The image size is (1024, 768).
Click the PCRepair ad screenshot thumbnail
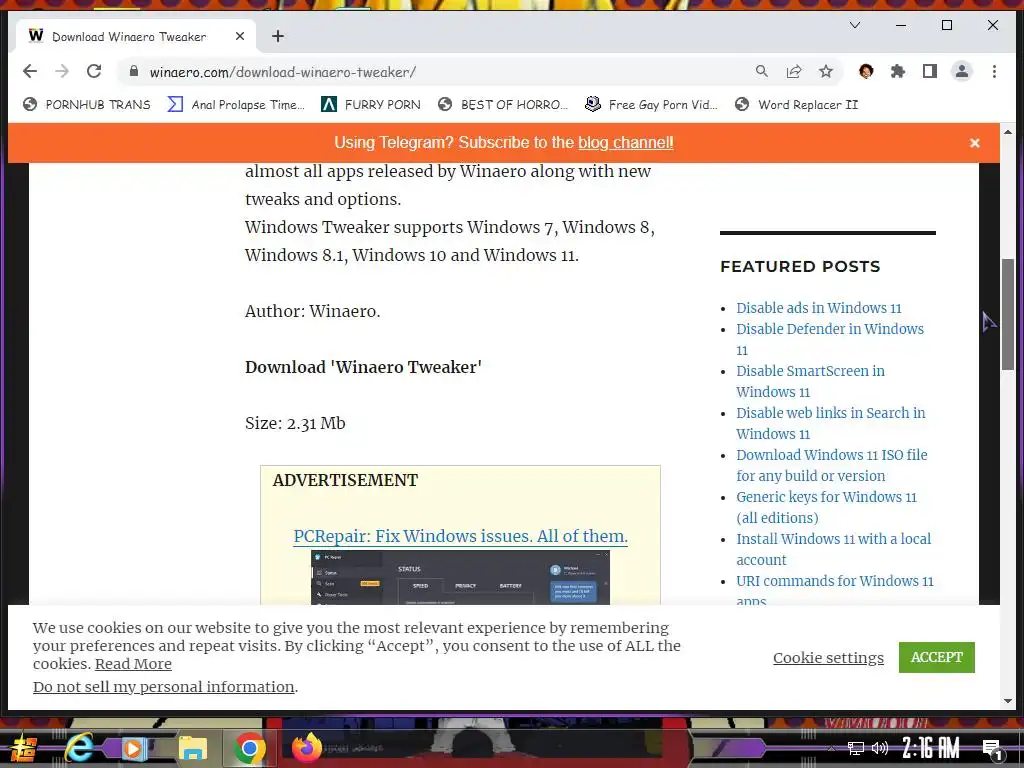pos(460,577)
